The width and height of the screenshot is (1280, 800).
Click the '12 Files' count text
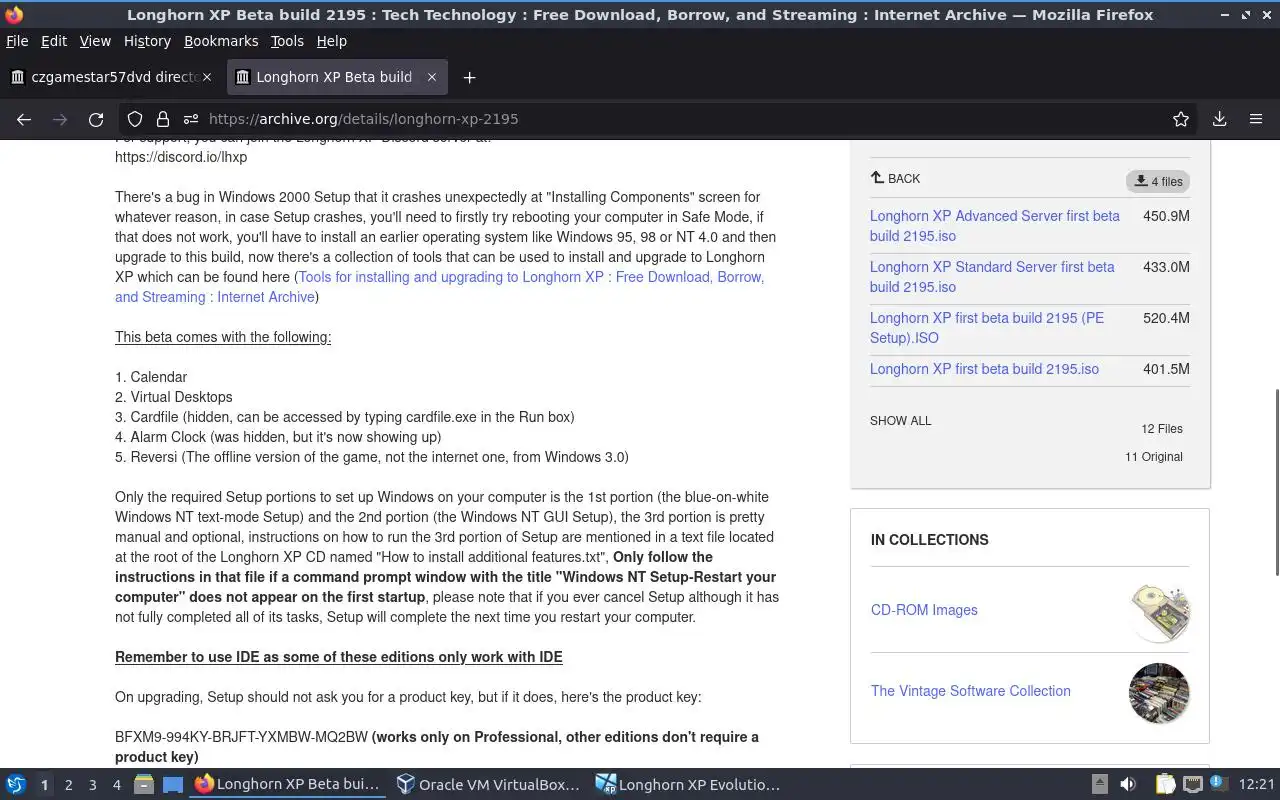coord(1162,429)
